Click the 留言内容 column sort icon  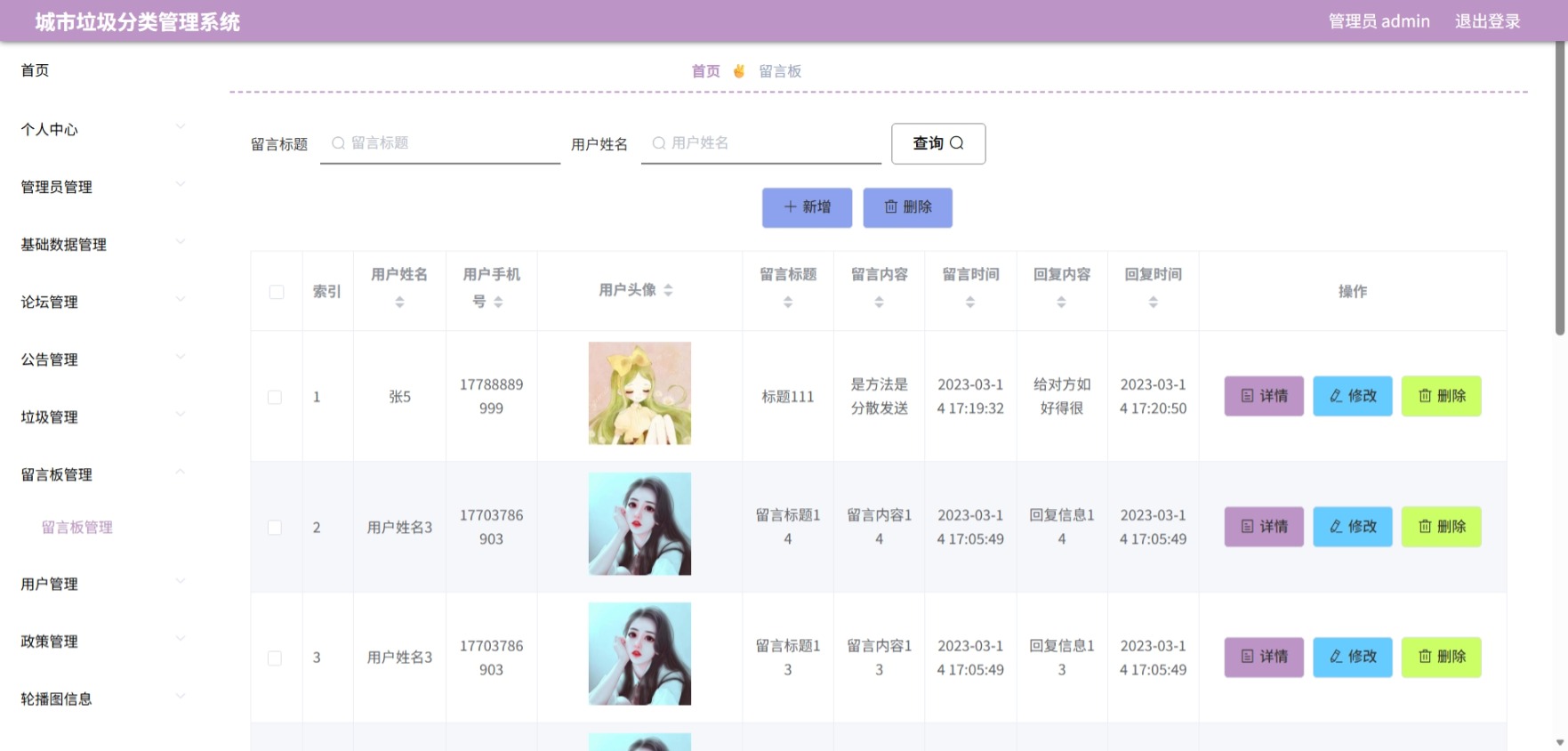pos(879,303)
